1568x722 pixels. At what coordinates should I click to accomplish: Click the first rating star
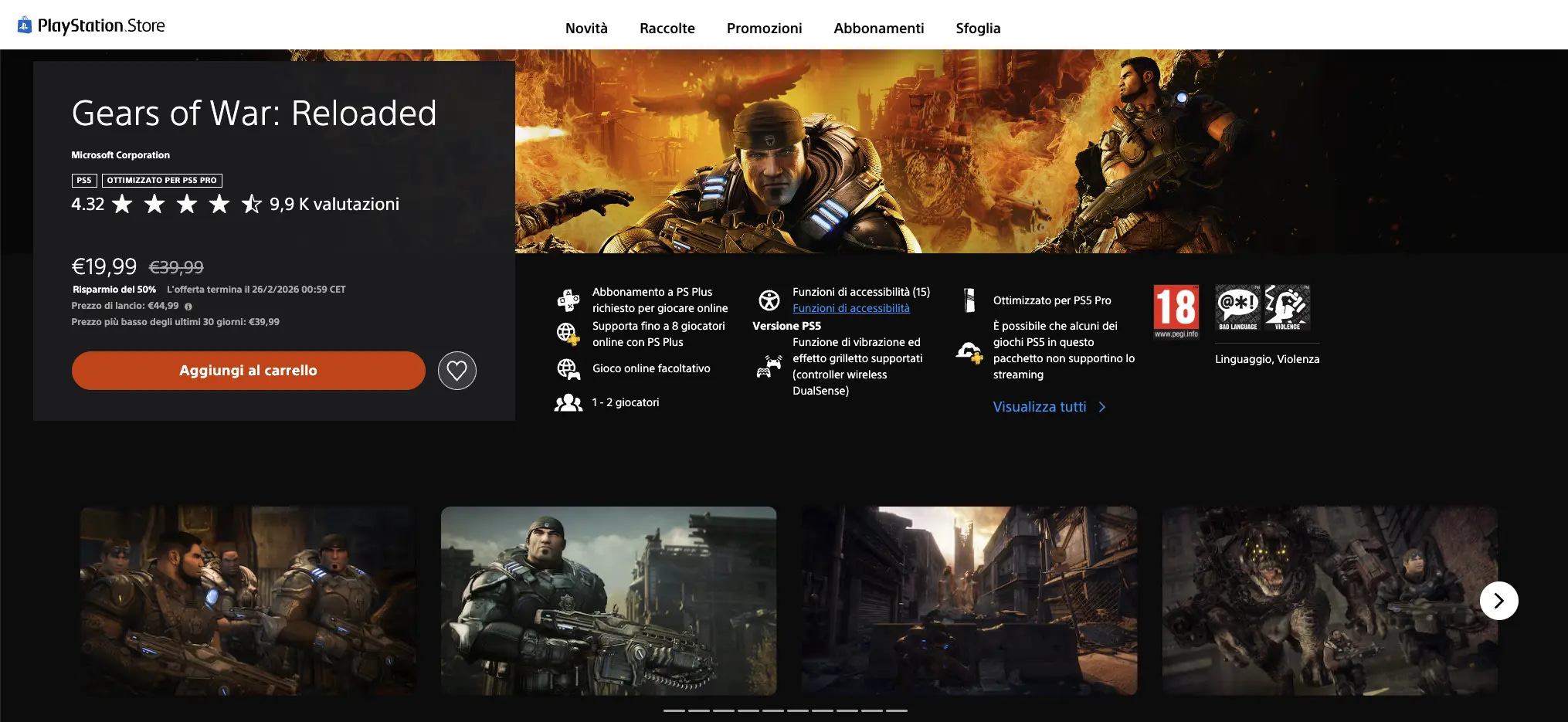[122, 204]
